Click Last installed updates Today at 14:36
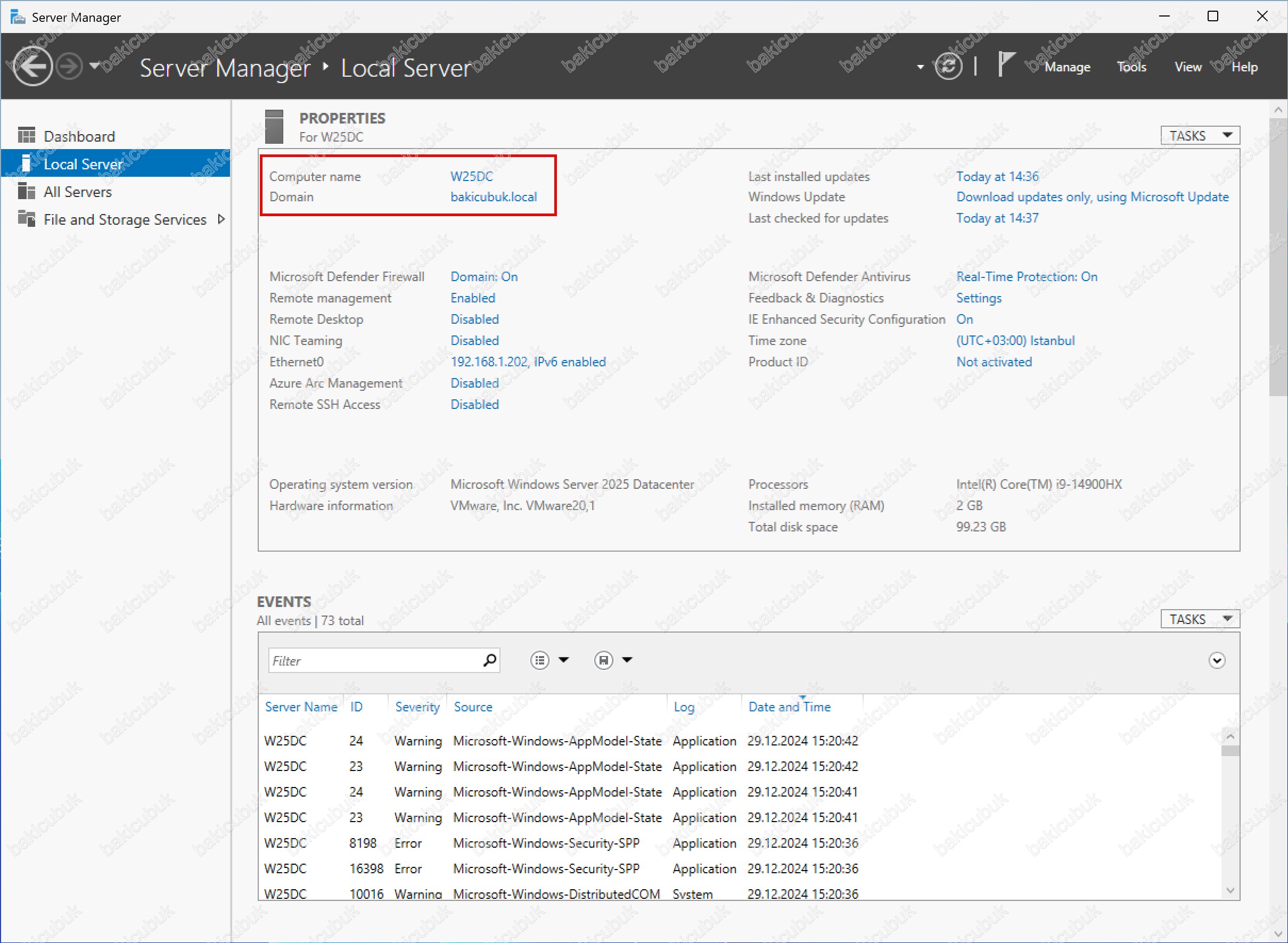 997,176
